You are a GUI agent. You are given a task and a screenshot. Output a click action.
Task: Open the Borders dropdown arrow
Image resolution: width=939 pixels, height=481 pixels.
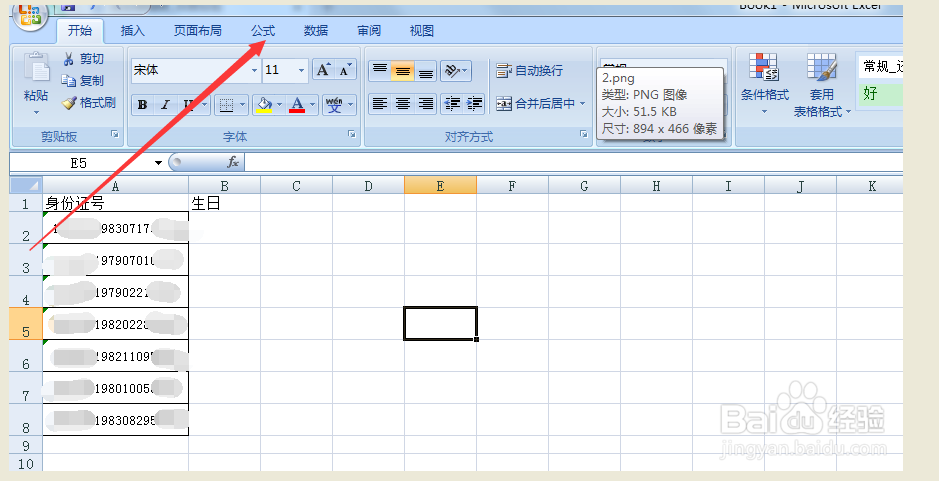click(x=243, y=105)
